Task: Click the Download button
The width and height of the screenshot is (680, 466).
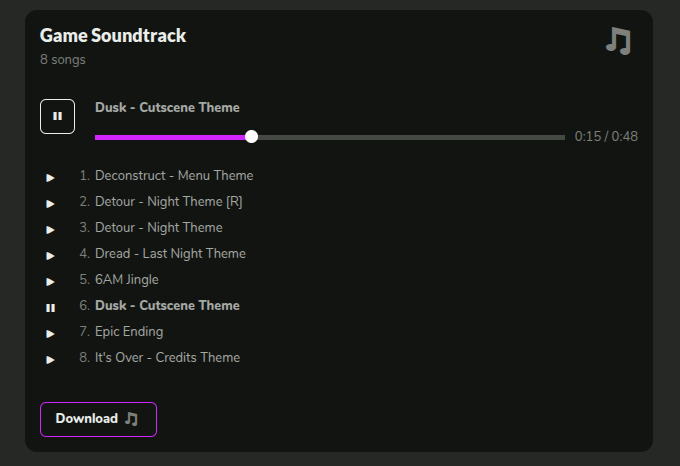Action: 98,419
